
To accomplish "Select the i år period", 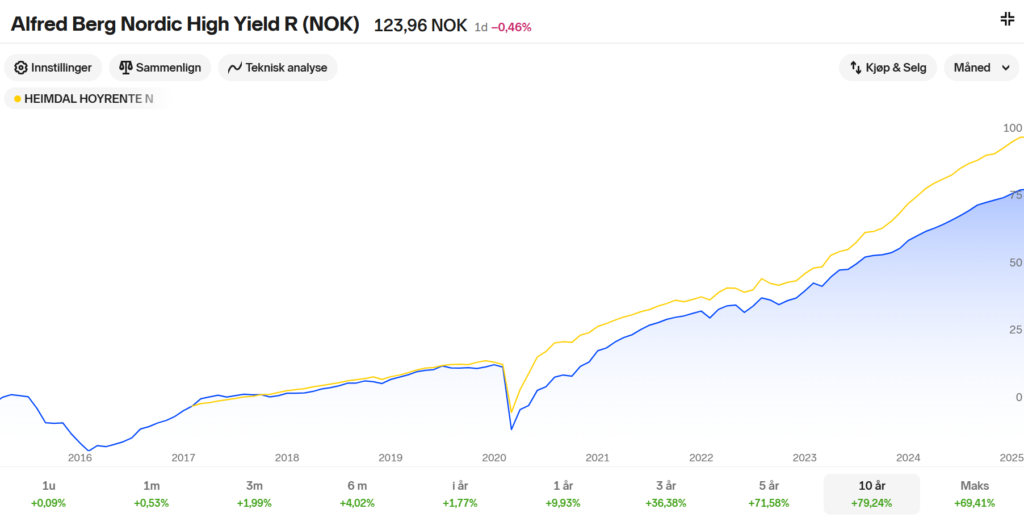I will (460, 494).
